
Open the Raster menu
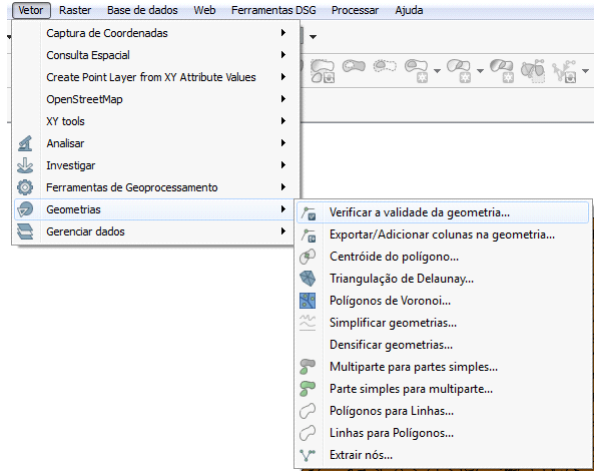(x=75, y=10)
